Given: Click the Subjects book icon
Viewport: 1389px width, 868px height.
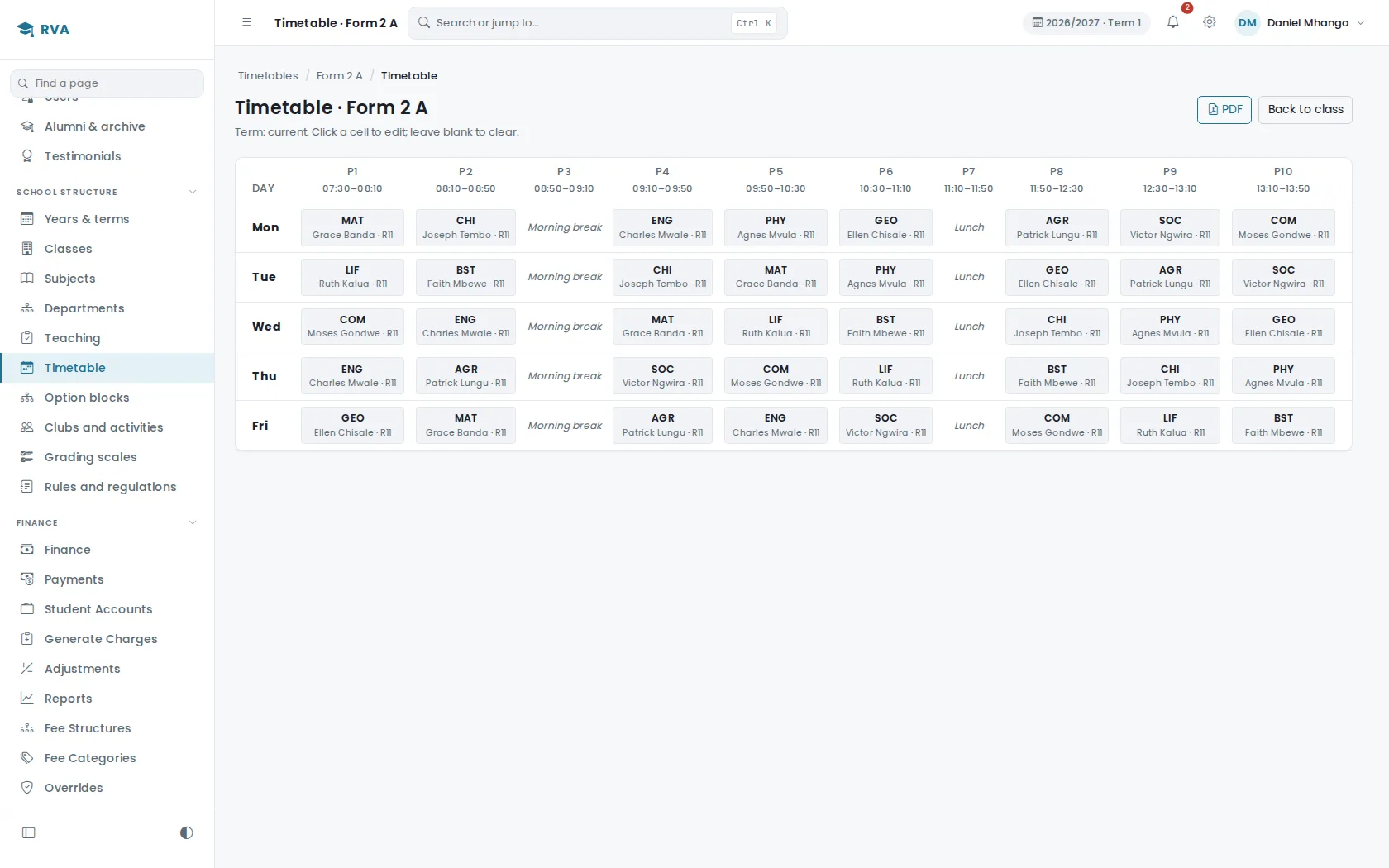Looking at the screenshot, I should pyautogui.click(x=27, y=279).
